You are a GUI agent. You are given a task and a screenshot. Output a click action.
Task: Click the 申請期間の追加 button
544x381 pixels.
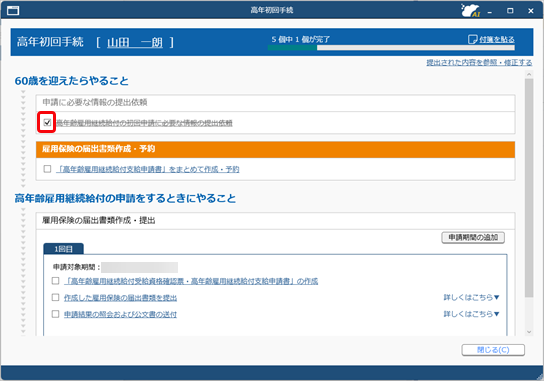coord(473,237)
